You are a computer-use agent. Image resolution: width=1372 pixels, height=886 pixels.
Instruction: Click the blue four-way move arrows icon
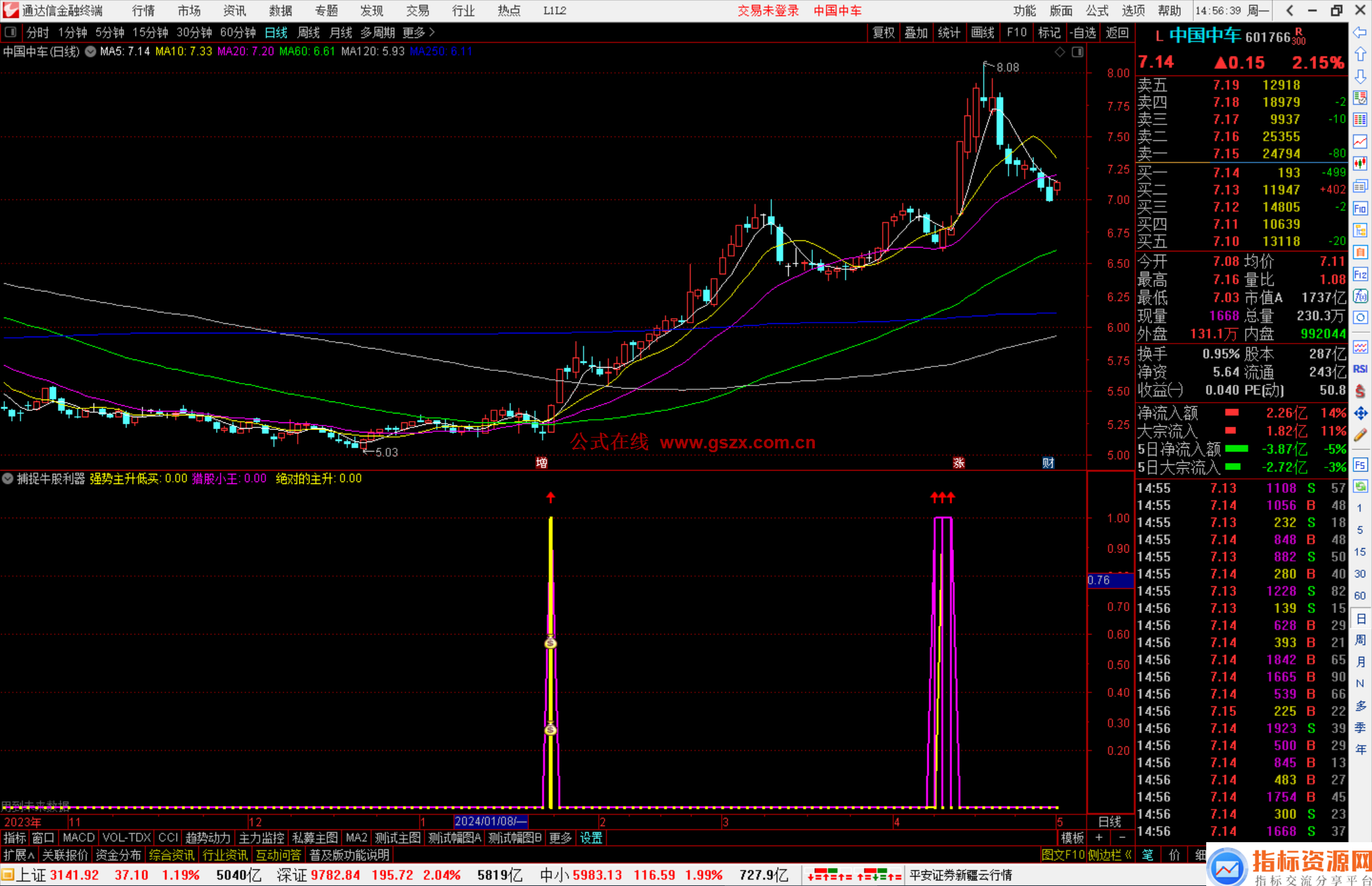pyautogui.click(x=1360, y=413)
